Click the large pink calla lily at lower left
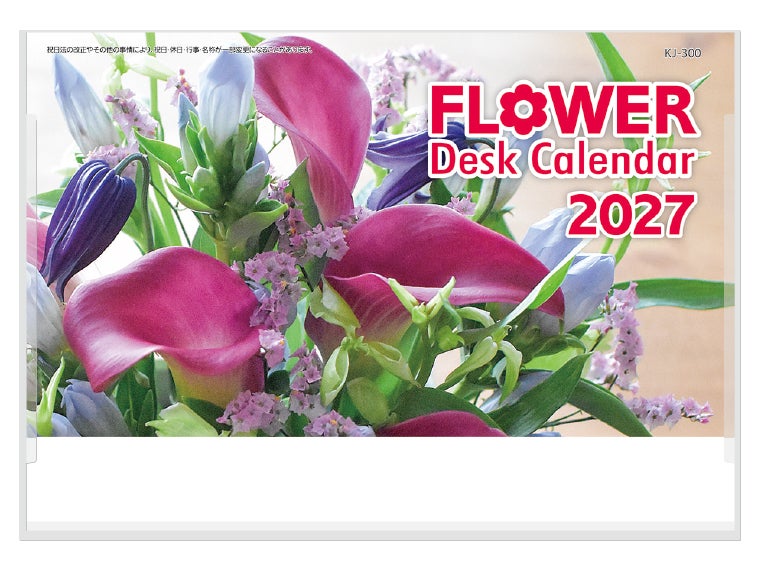 [165, 320]
